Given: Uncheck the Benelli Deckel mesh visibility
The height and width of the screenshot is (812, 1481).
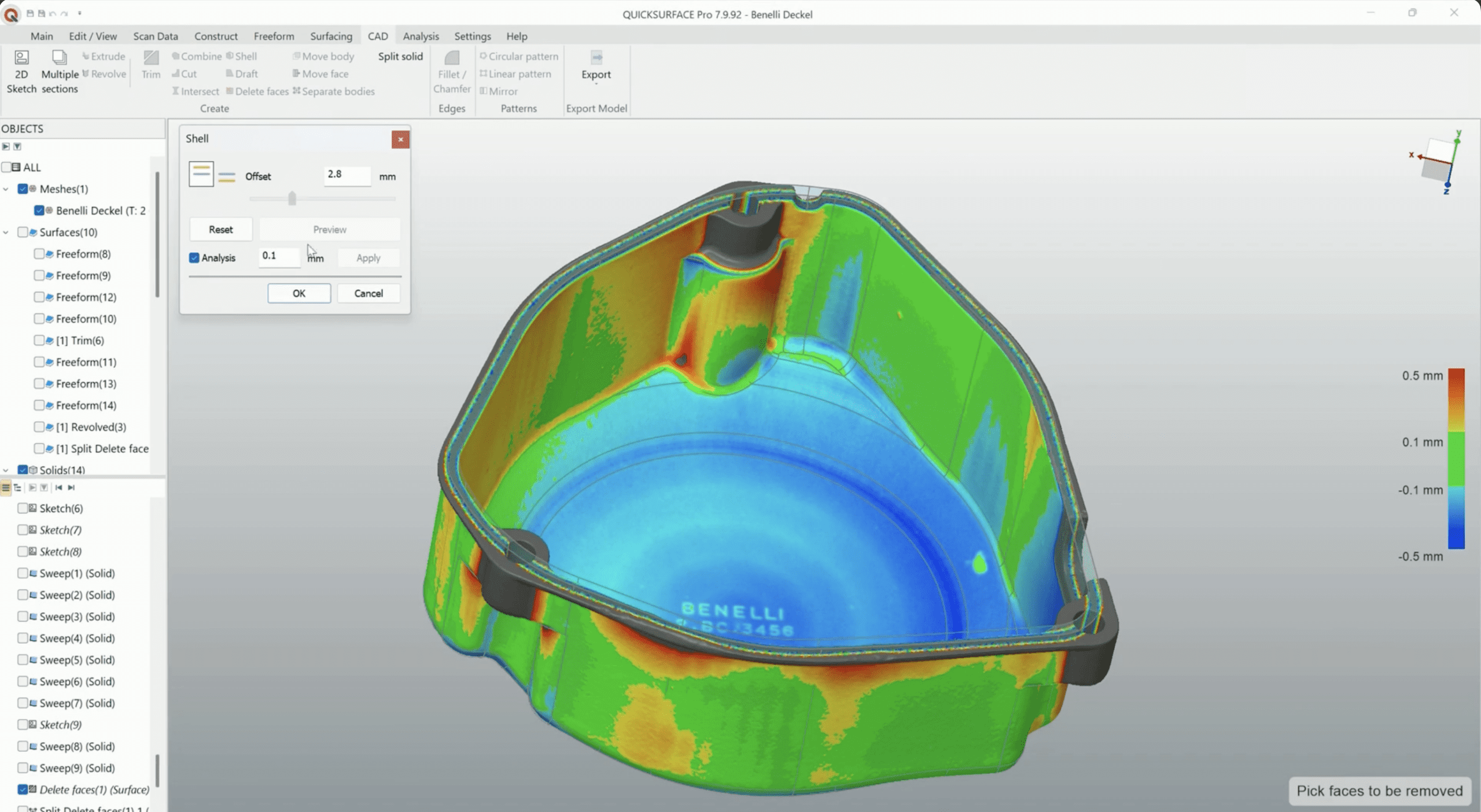Looking at the screenshot, I should click(39, 211).
